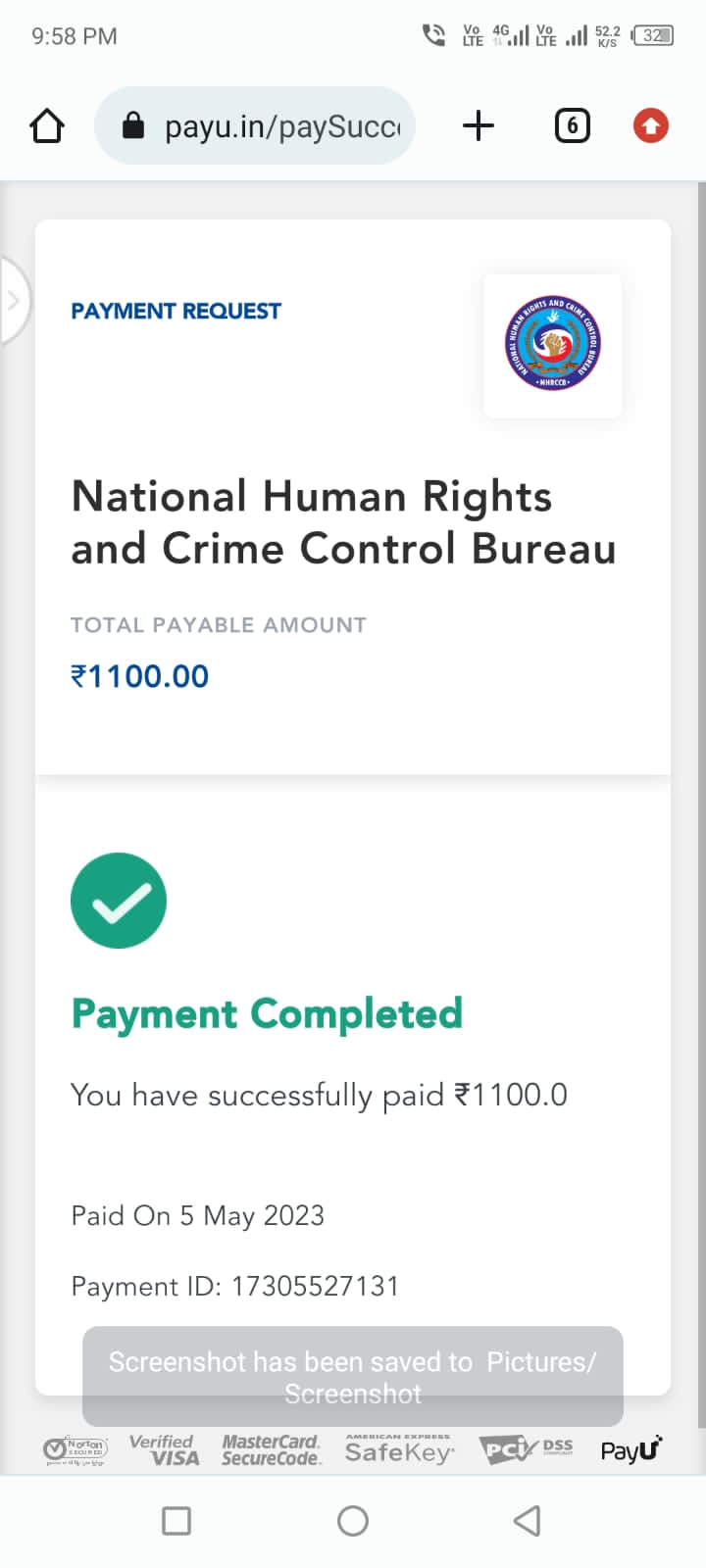Tap the PayU logo in footer

click(x=631, y=1449)
